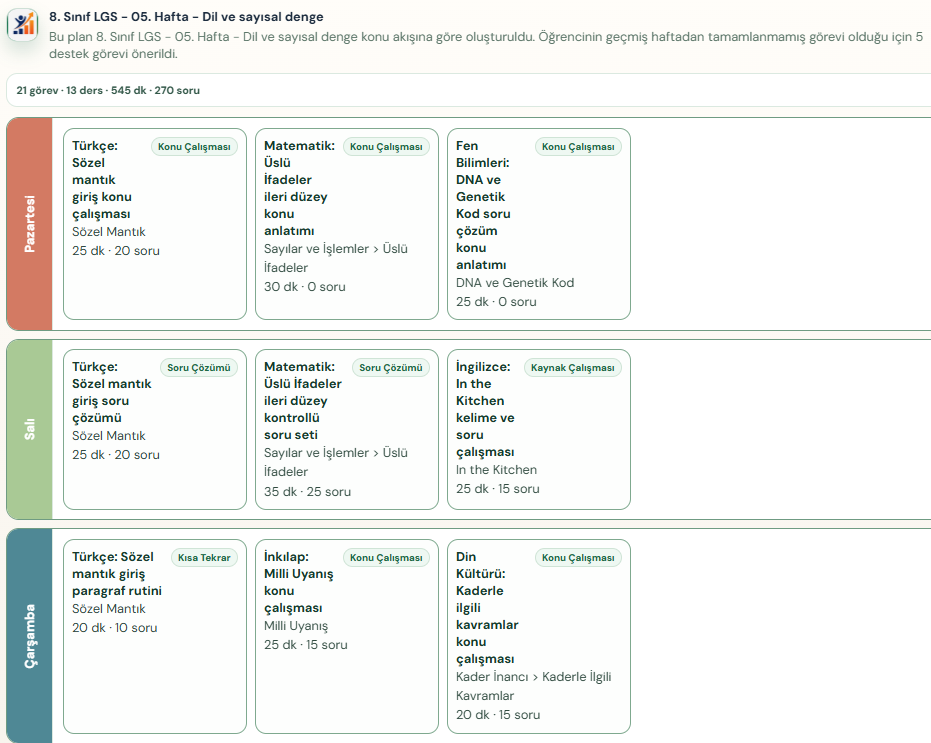Open İngilizce In the Kitchen kelime card

point(539,429)
